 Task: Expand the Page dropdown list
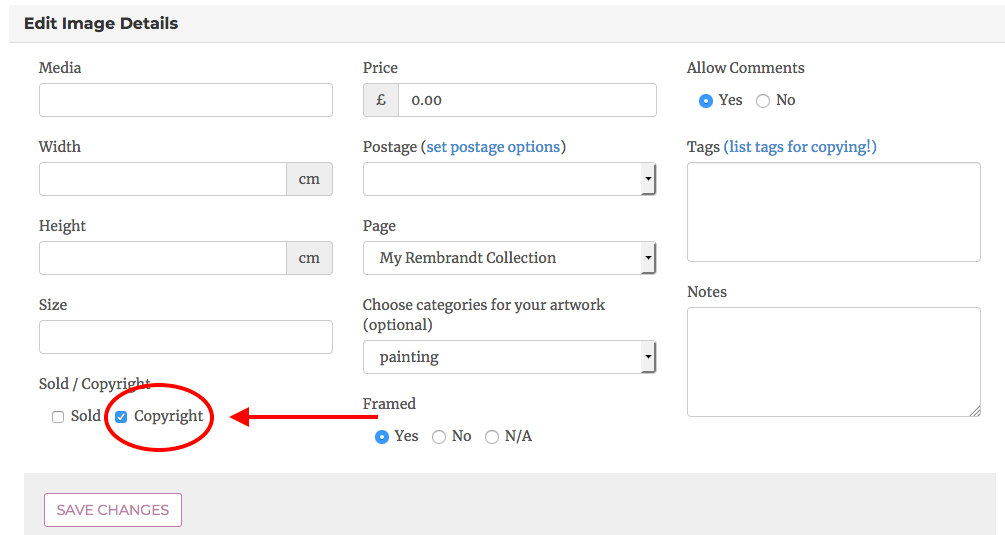509,258
